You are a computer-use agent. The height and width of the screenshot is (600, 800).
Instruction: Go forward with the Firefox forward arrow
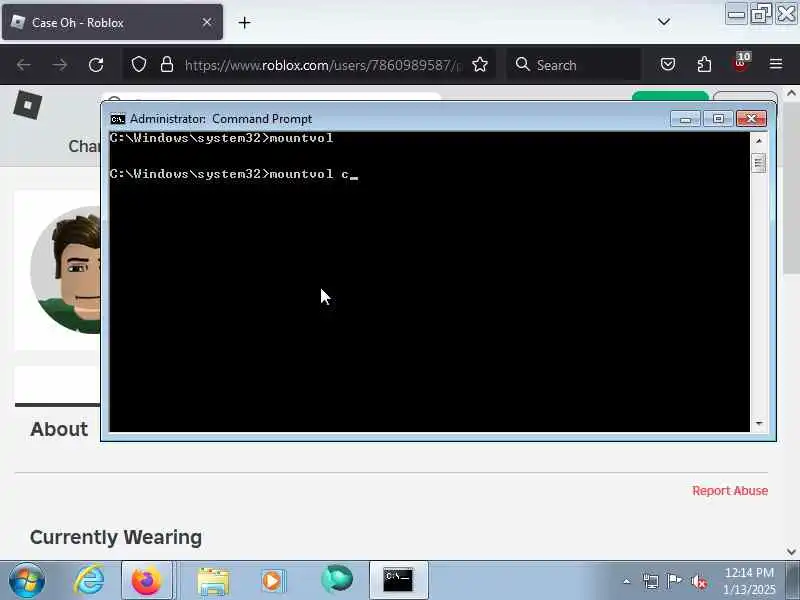tap(60, 65)
